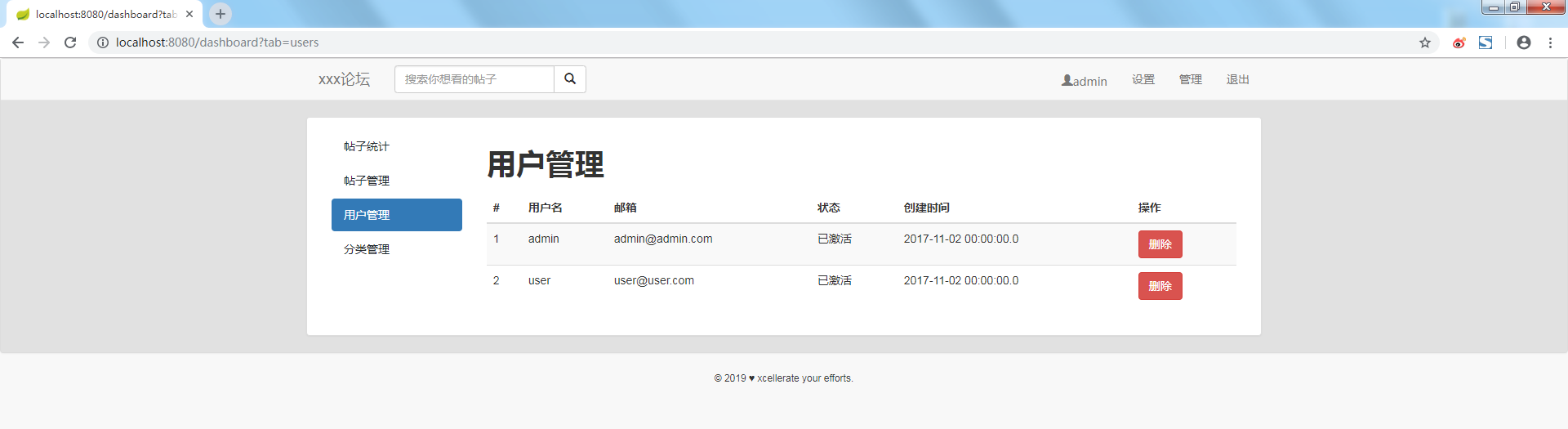Open the admin user profile link
This screenshot has width=1568, height=429.
point(1085,81)
